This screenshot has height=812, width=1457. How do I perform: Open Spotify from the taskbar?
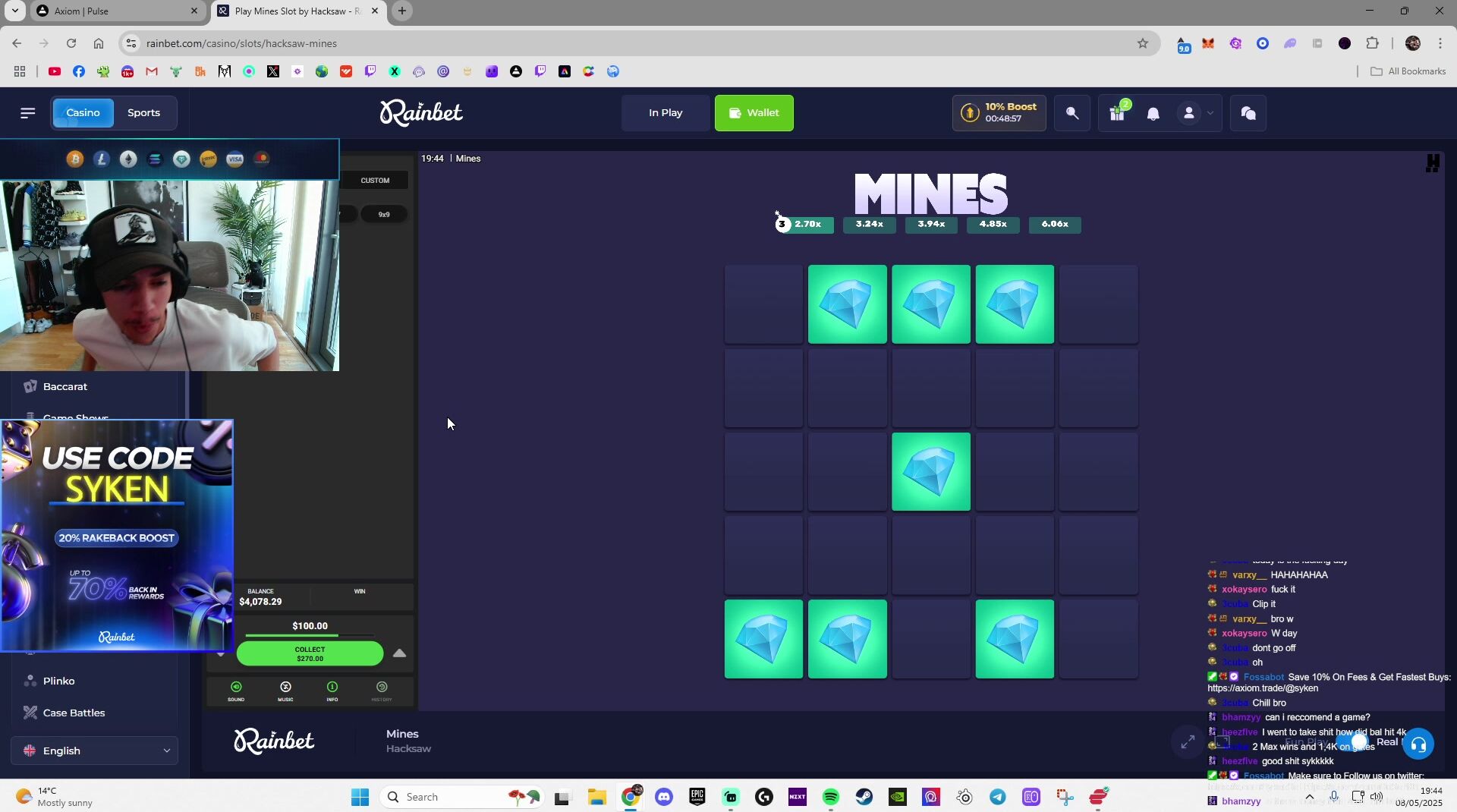831,797
